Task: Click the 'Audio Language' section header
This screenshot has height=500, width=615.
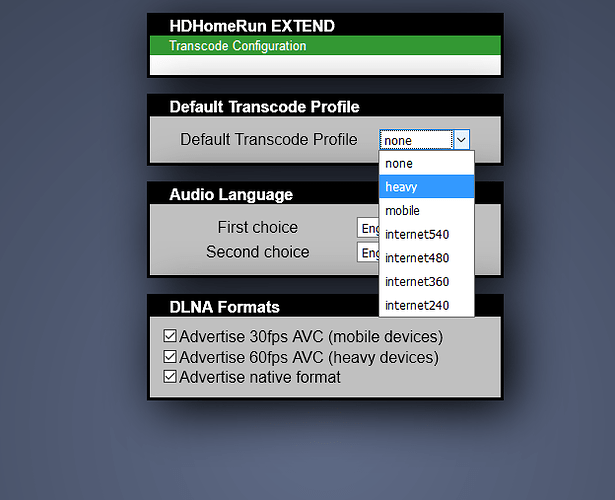Action: (x=231, y=195)
